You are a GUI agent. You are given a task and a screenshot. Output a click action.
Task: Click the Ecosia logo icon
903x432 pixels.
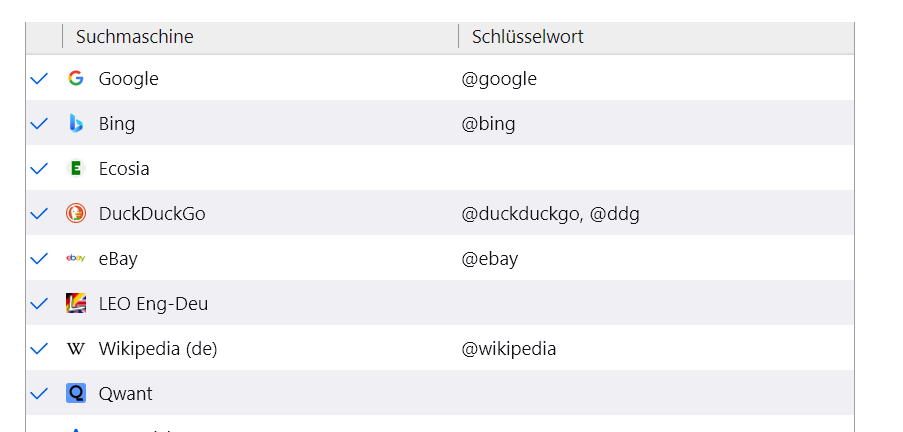click(x=76, y=168)
